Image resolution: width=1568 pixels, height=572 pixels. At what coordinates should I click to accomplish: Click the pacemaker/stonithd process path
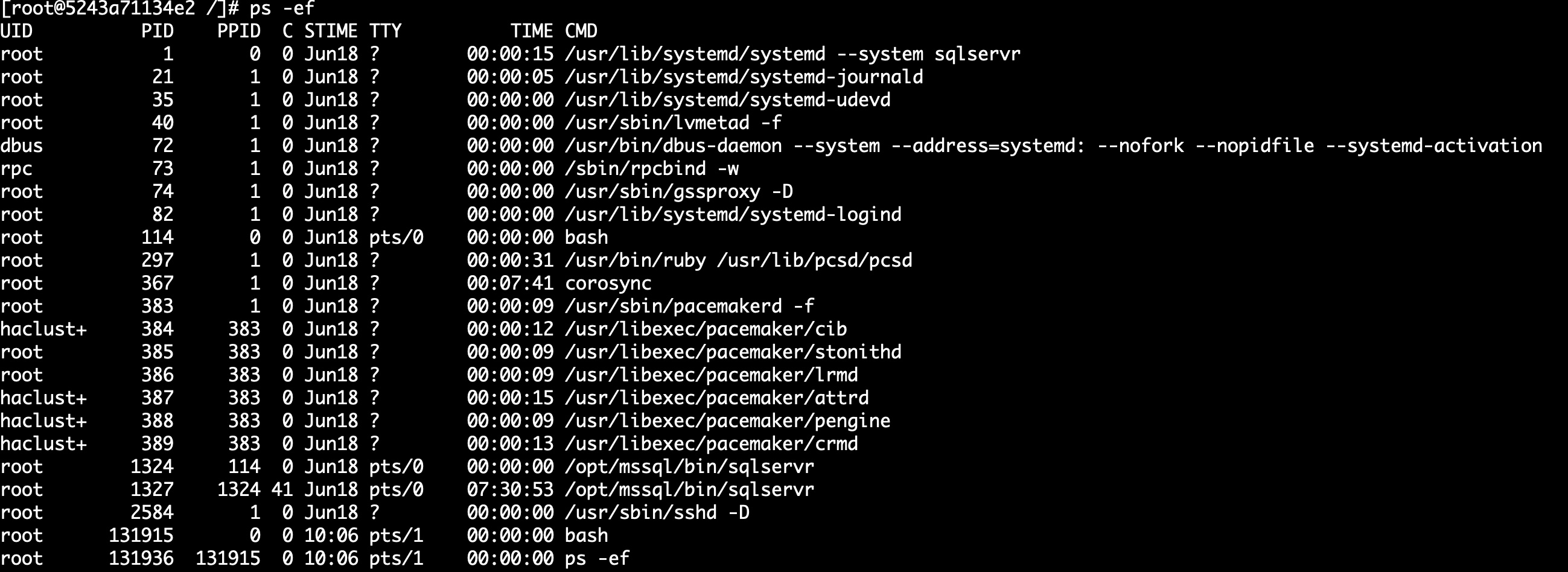732,352
